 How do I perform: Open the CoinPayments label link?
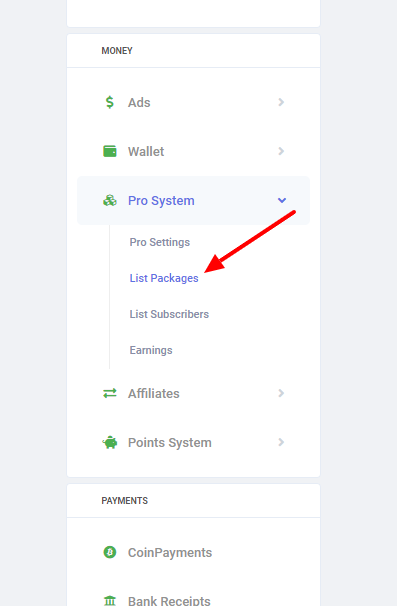point(170,553)
